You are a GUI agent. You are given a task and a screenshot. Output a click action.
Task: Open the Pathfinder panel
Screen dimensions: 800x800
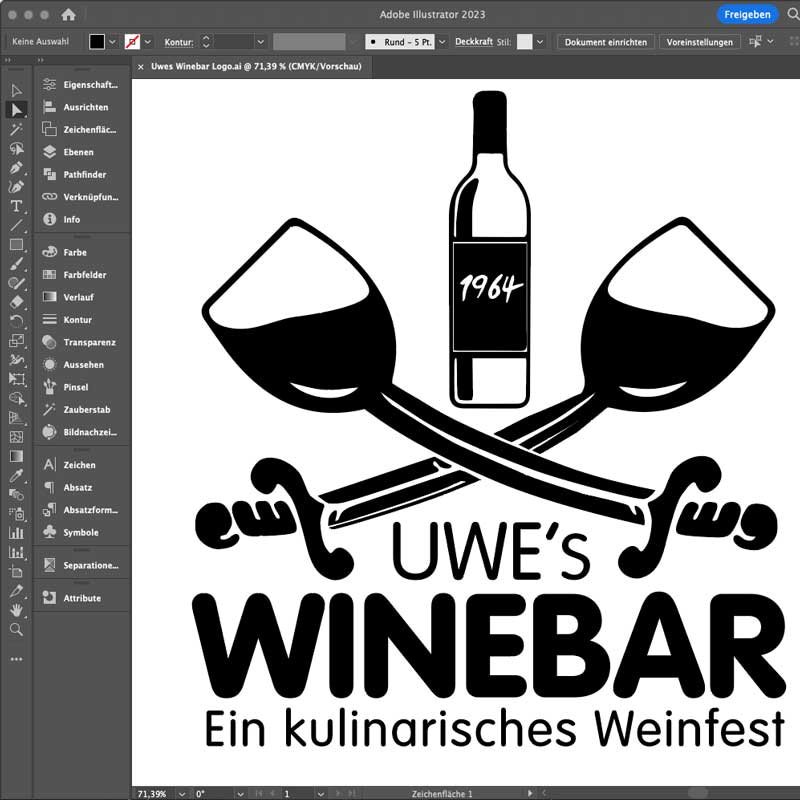84,175
